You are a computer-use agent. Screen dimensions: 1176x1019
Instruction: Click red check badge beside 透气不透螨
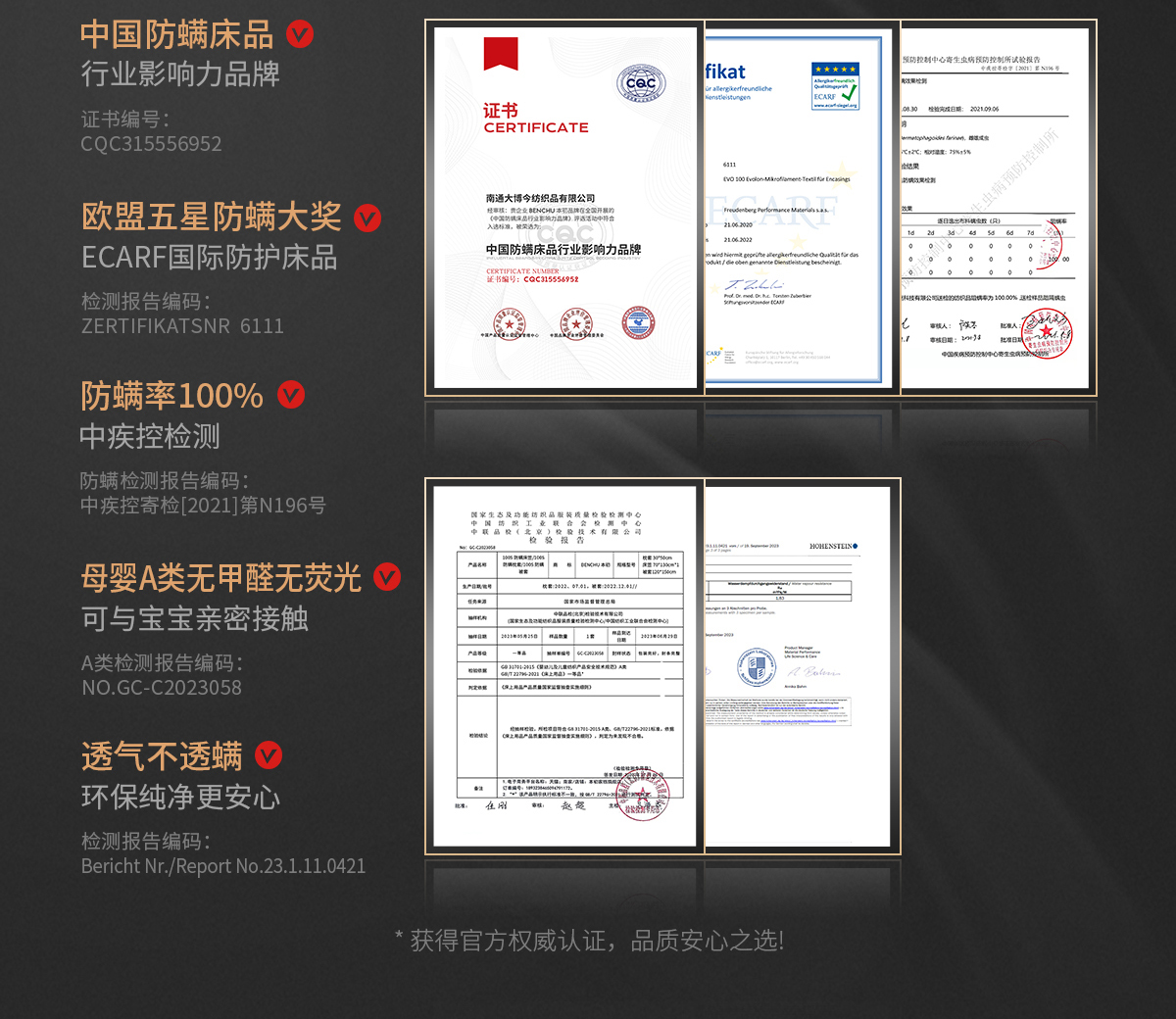269,755
